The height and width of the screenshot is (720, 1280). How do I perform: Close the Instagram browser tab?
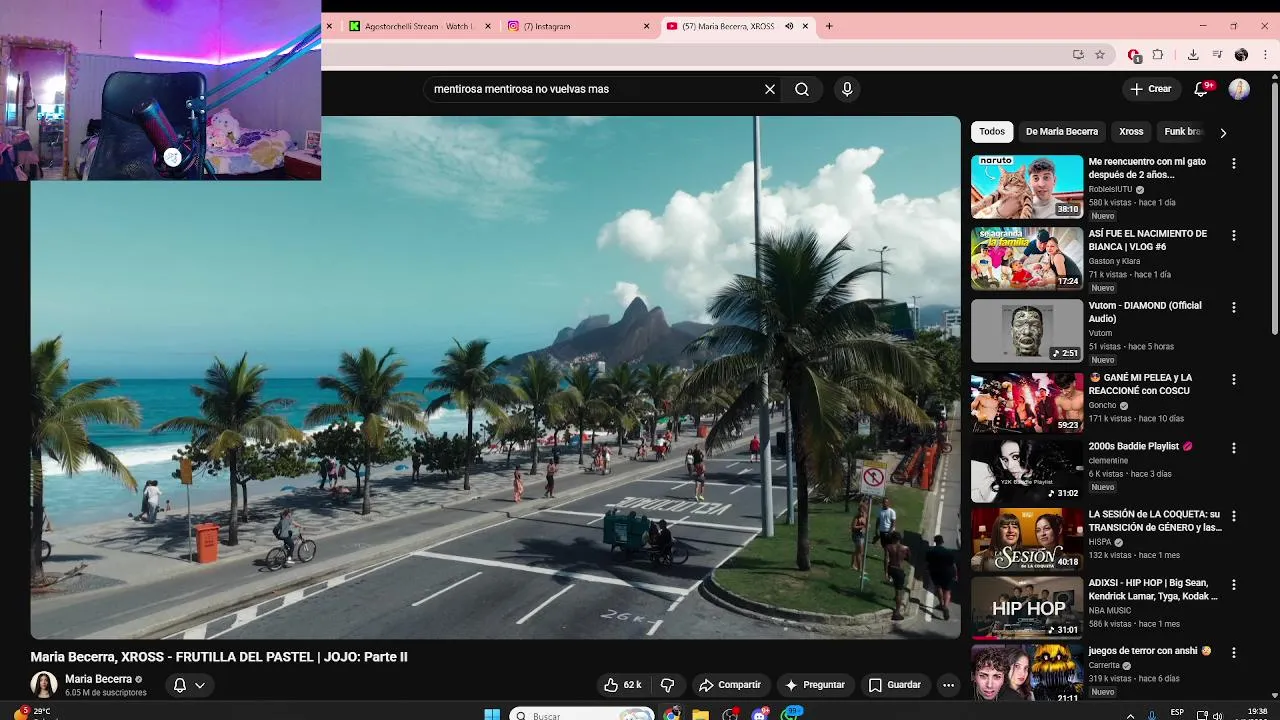point(646,26)
